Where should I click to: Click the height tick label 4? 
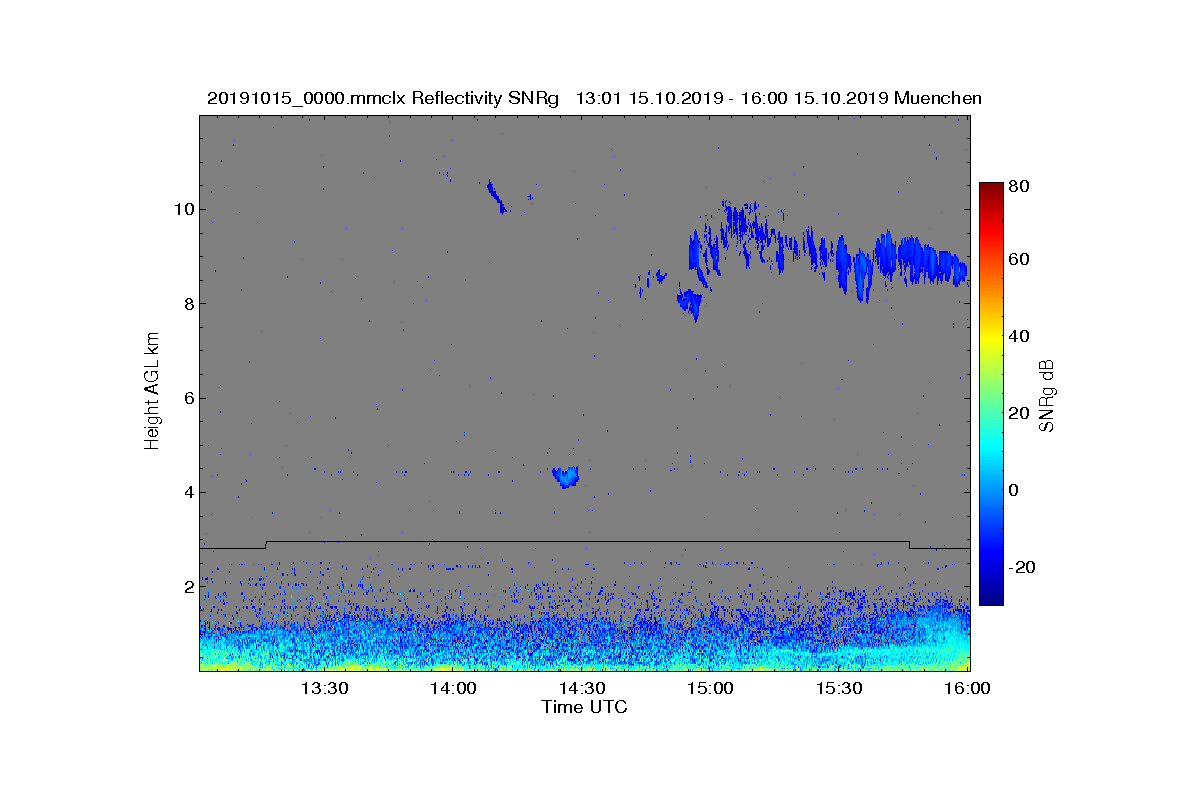[188, 492]
